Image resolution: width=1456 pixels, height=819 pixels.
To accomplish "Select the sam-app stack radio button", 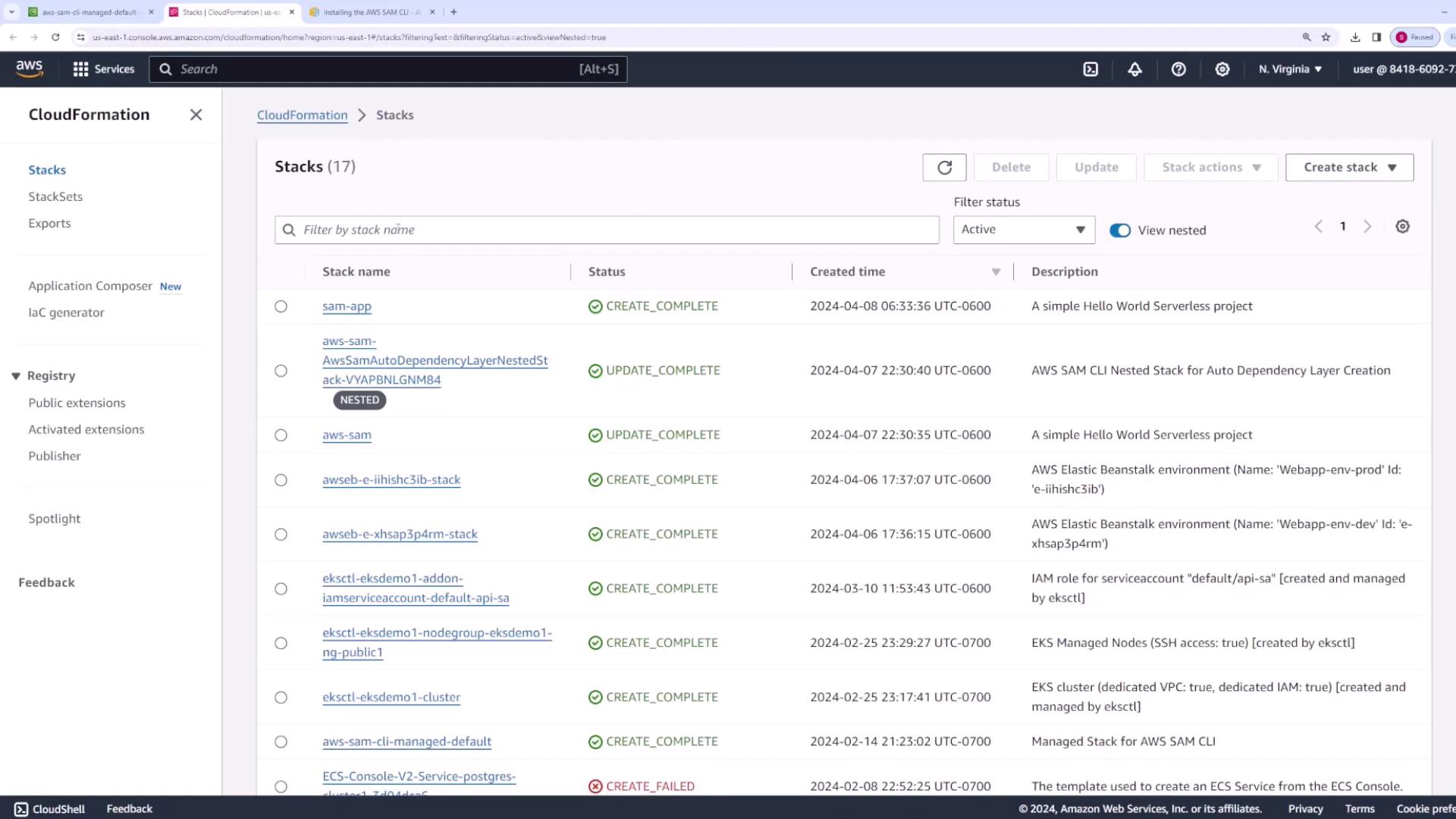I will (281, 306).
